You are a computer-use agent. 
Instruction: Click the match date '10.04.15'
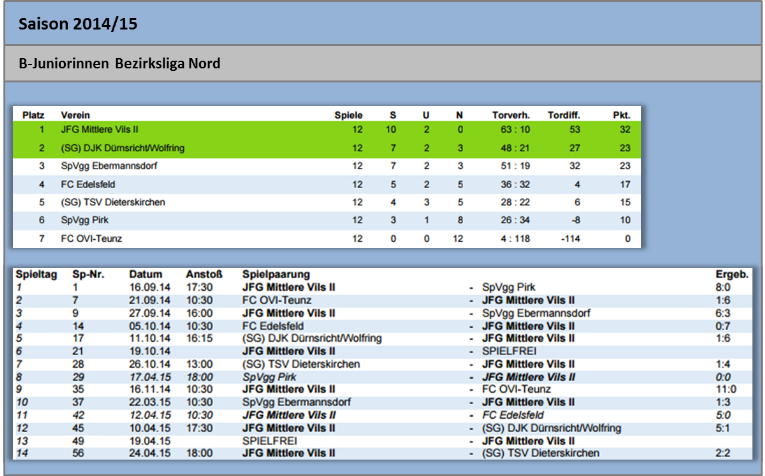pyautogui.click(x=150, y=428)
